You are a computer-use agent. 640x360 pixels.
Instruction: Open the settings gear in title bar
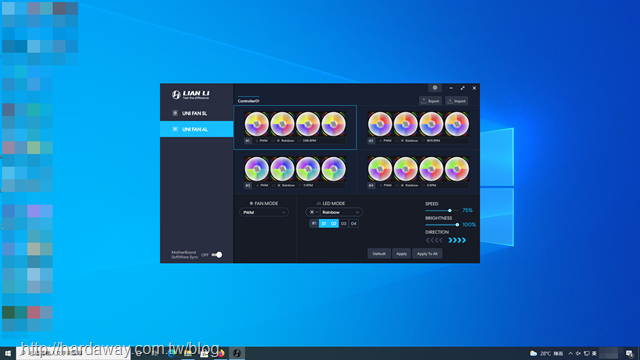point(435,88)
